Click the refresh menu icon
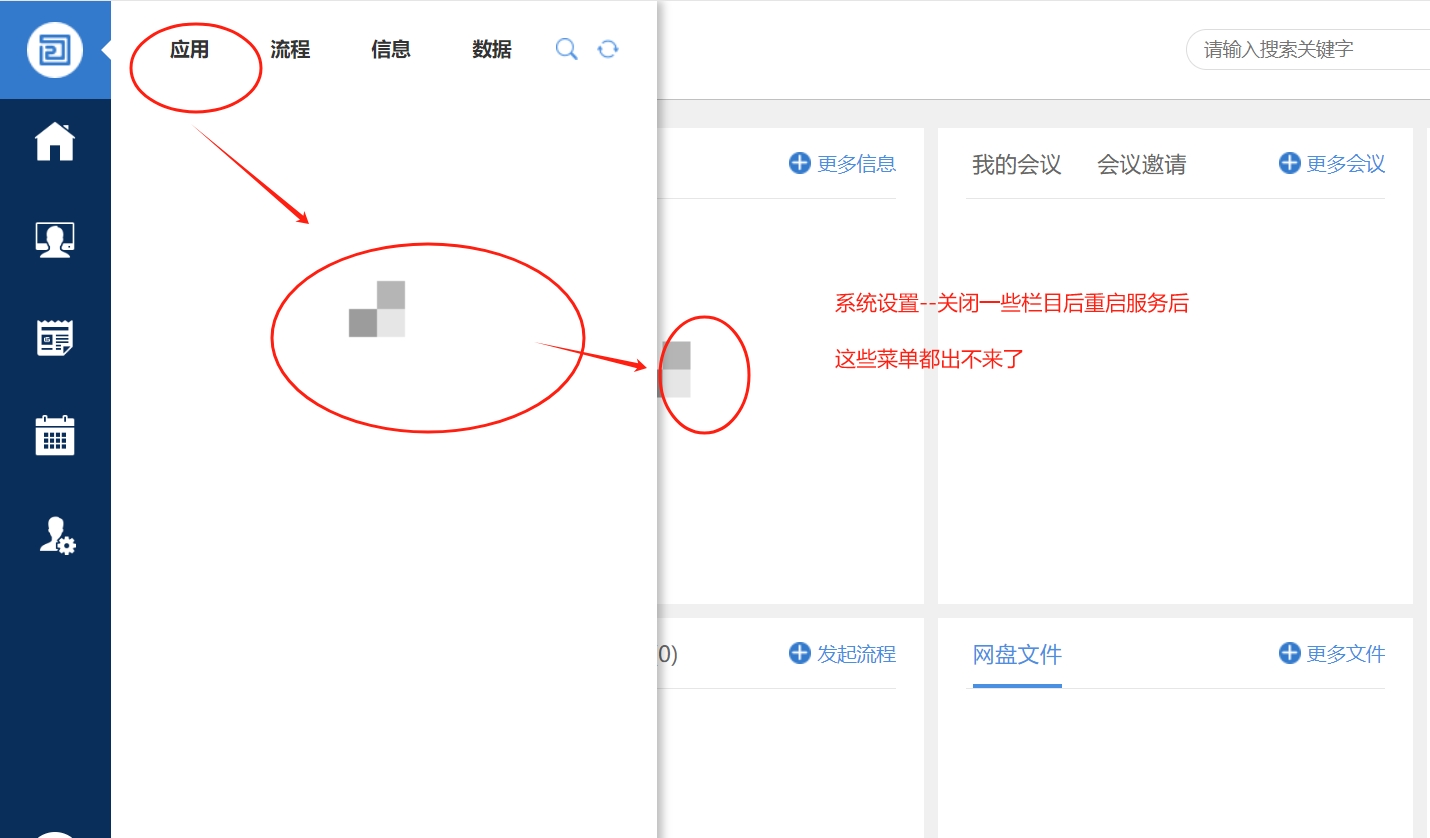This screenshot has height=838, width=1430. [608, 49]
